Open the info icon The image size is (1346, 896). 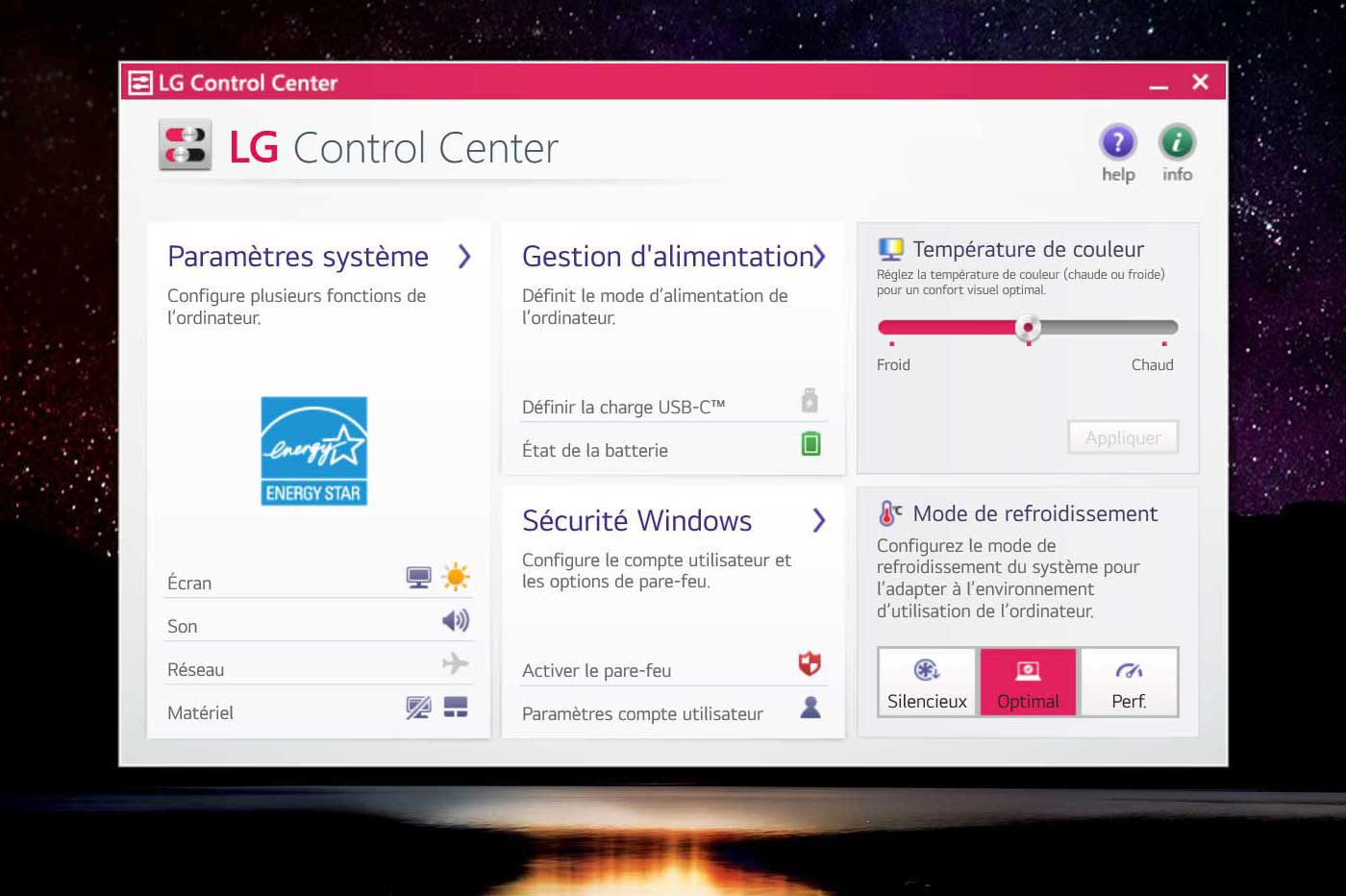click(x=1177, y=143)
